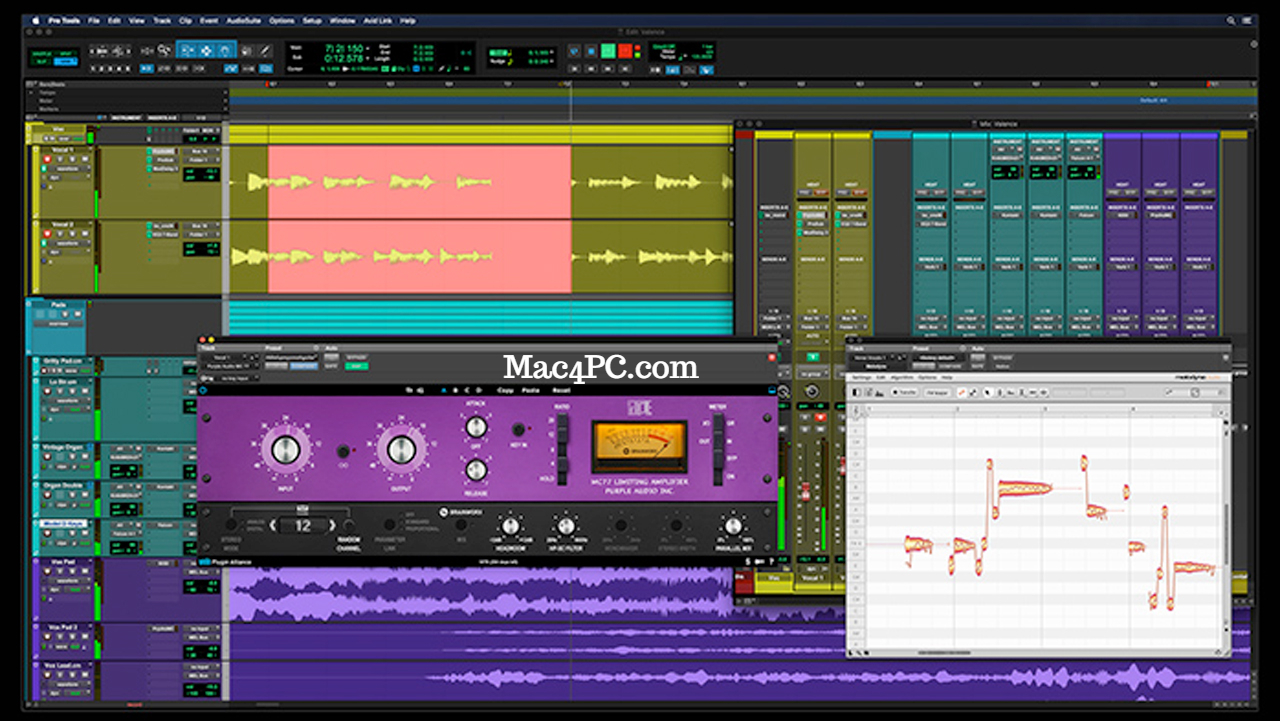
Task: Toggle the link button between Input and Output
Action: [x=342, y=451]
